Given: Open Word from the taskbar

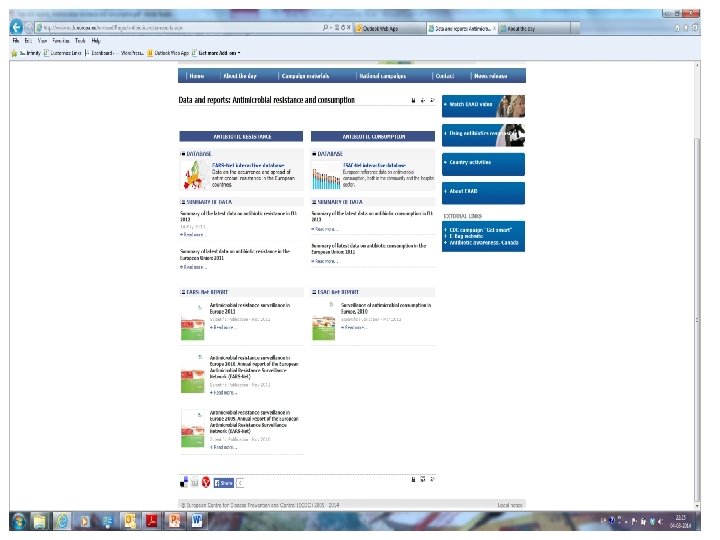Looking at the screenshot, I should tap(197, 521).
